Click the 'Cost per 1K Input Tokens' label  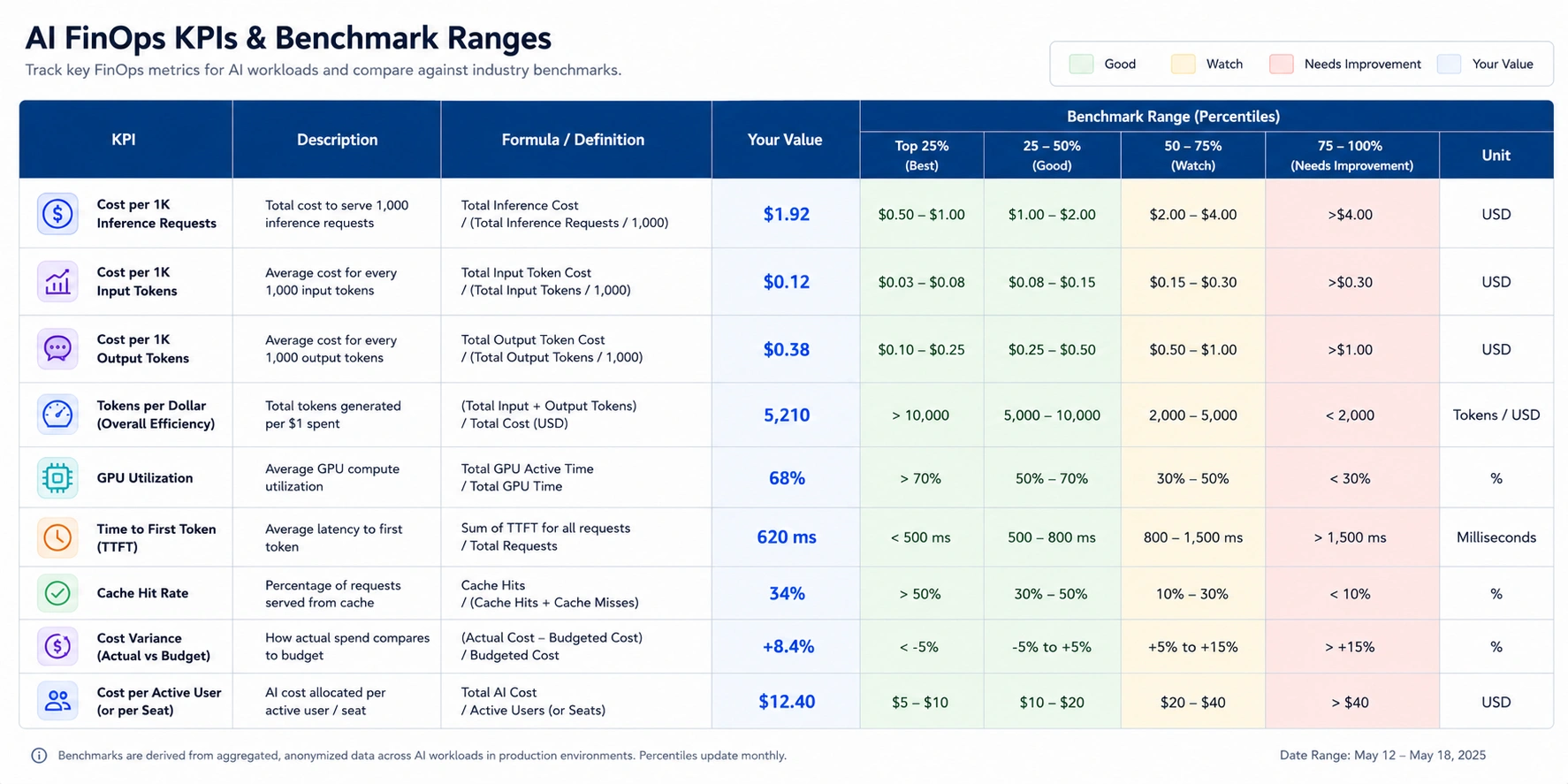137,282
